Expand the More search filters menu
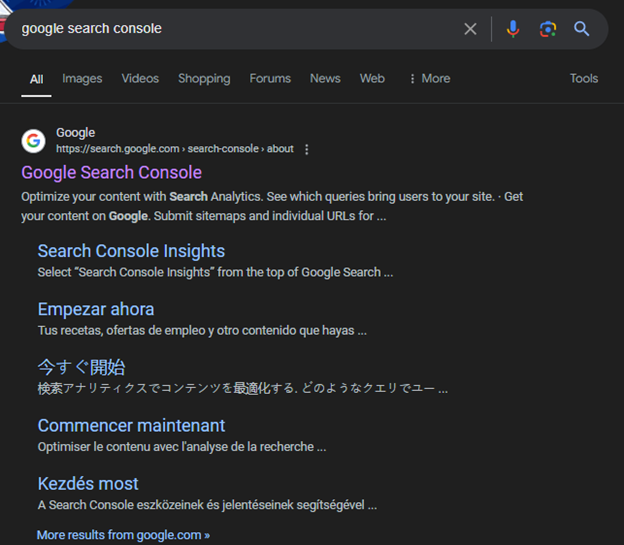This screenshot has width=624, height=545. [430, 78]
